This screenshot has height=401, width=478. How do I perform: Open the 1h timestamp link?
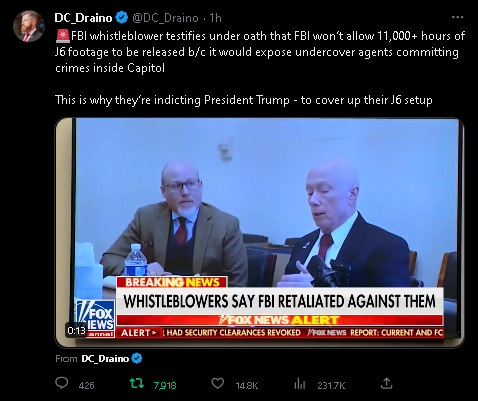click(215, 18)
